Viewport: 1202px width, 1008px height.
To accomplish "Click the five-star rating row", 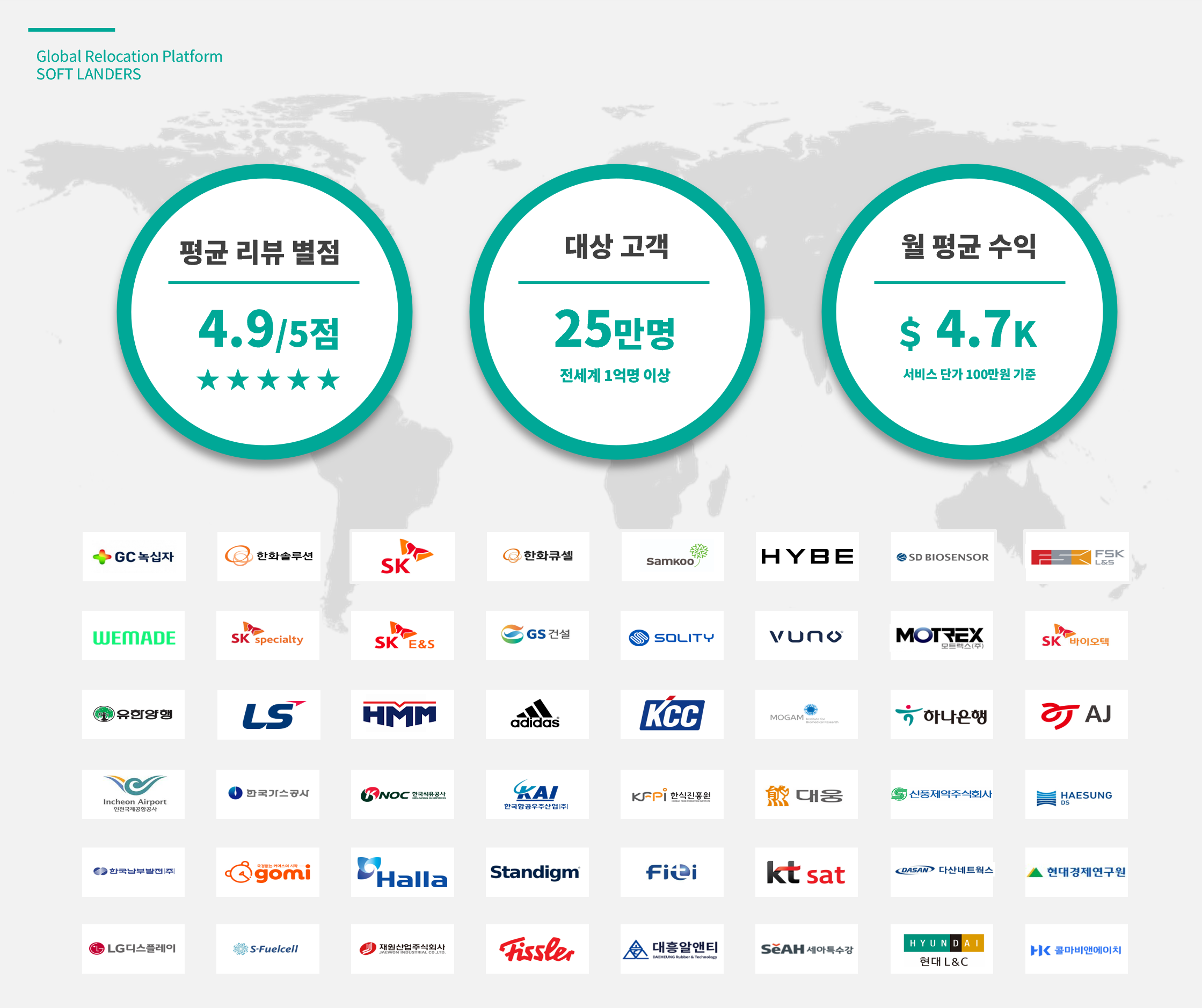I will 268,379.
